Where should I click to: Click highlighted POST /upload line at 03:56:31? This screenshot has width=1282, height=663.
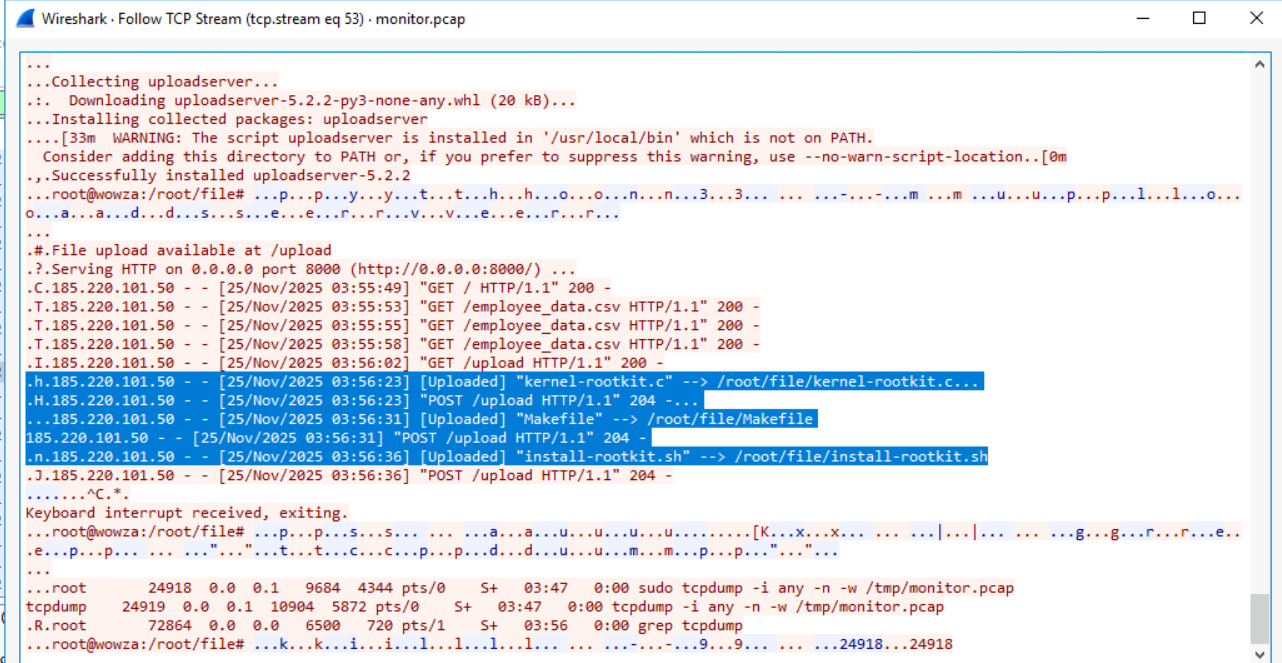click(339, 438)
